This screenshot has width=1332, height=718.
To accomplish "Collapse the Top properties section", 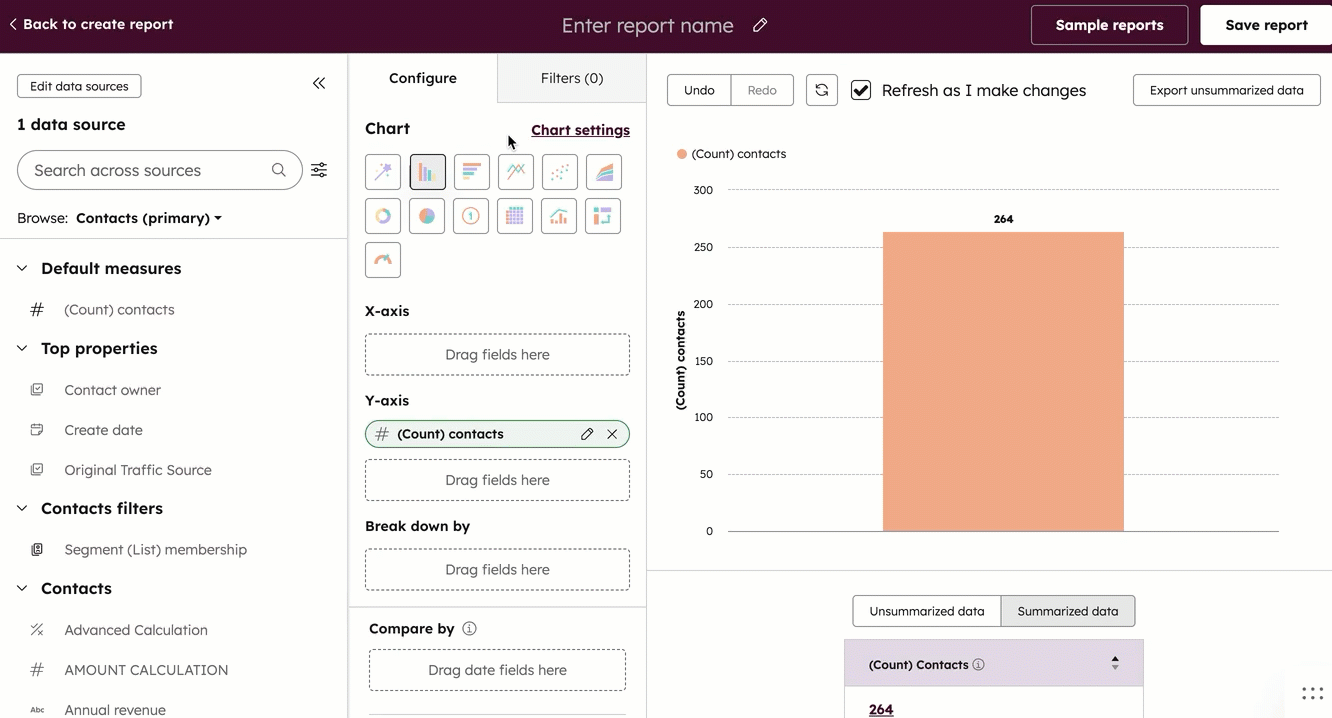I will point(21,348).
